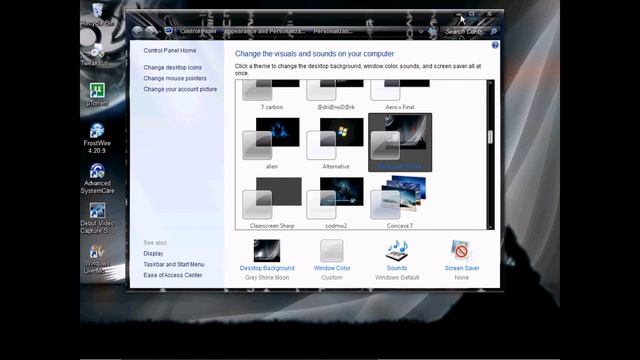Image resolution: width=640 pixels, height=360 pixels.
Task: Open the Display link under See also
Action: pos(153,253)
